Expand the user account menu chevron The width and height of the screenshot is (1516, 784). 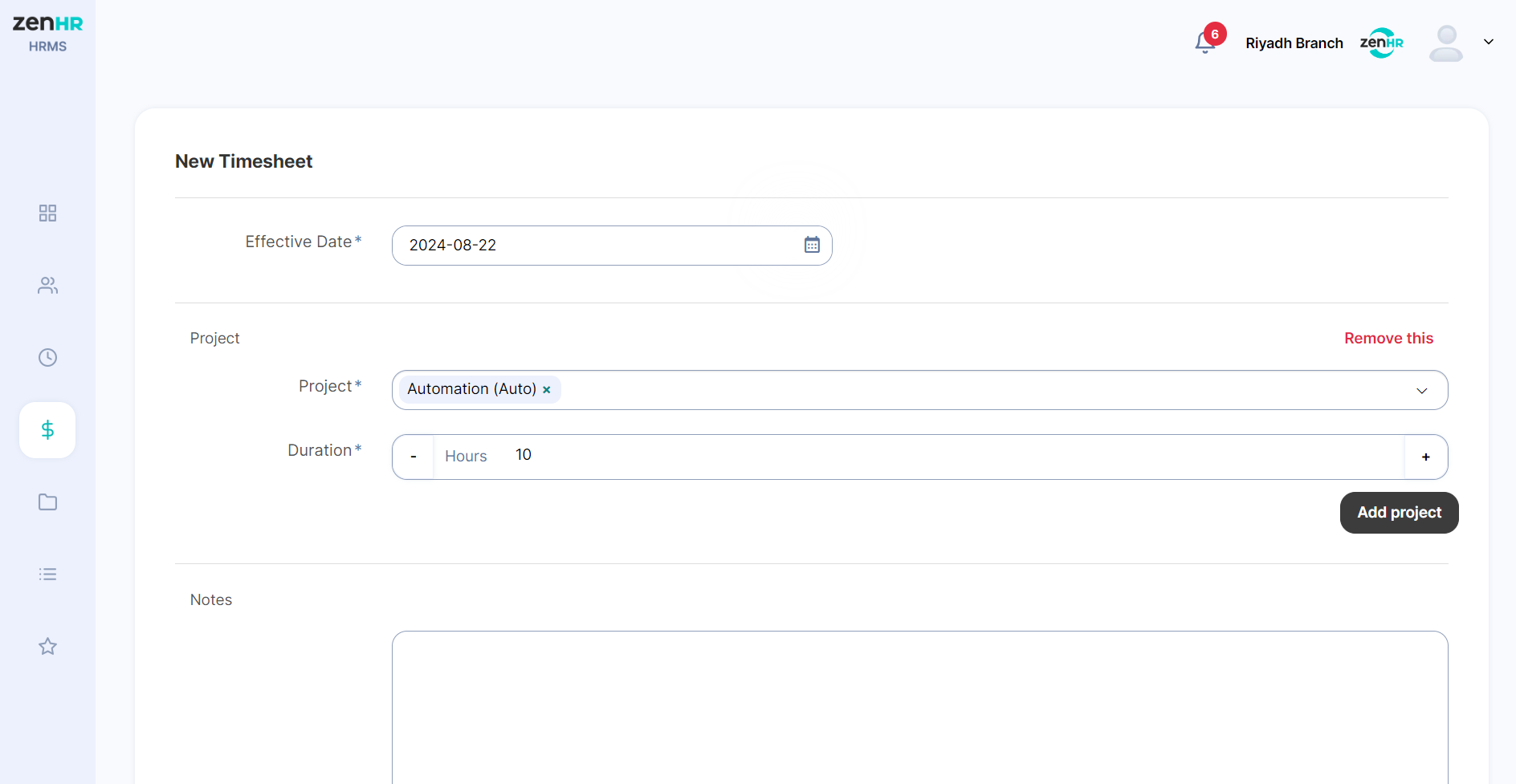(x=1489, y=42)
